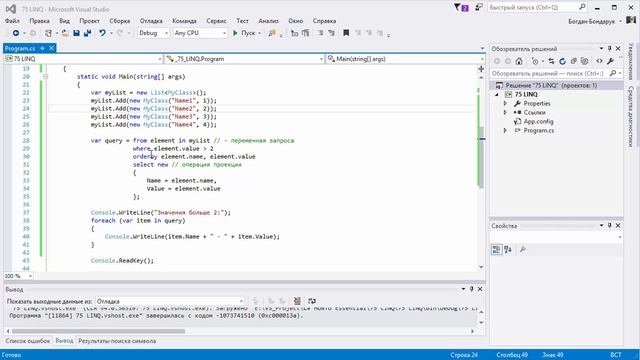Click the Navigate Backward circle icon
Image resolution: width=640 pixels, height=360 pixels.
pyautogui.click(x=16, y=33)
